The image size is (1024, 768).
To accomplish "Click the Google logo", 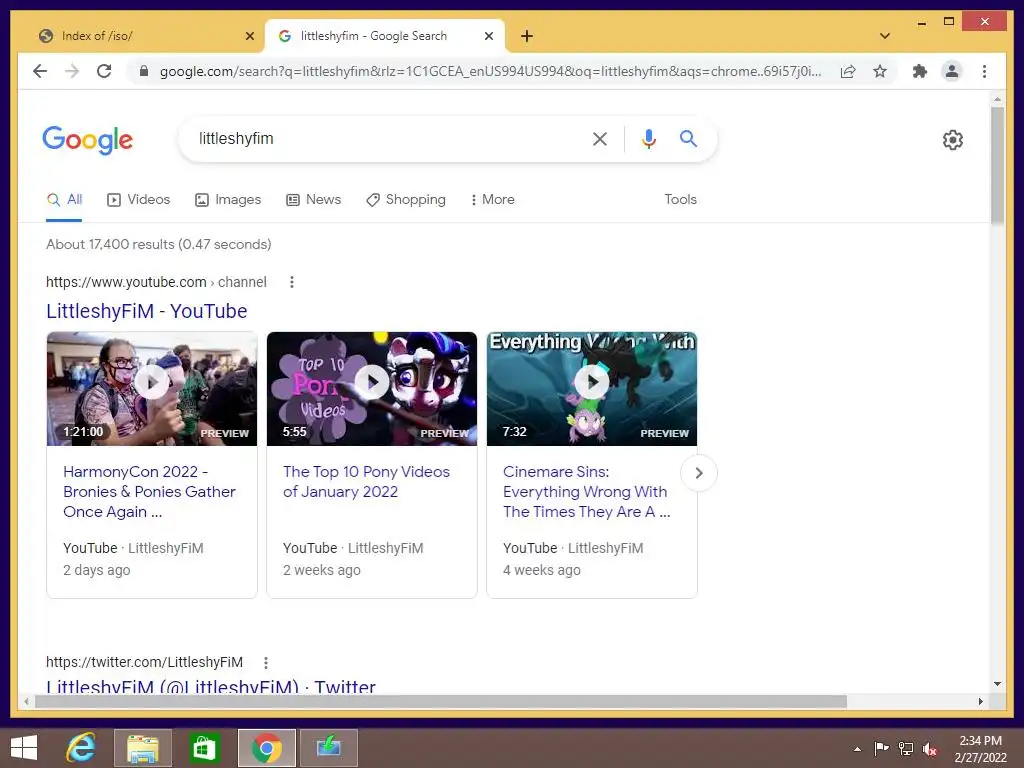I will coord(88,140).
